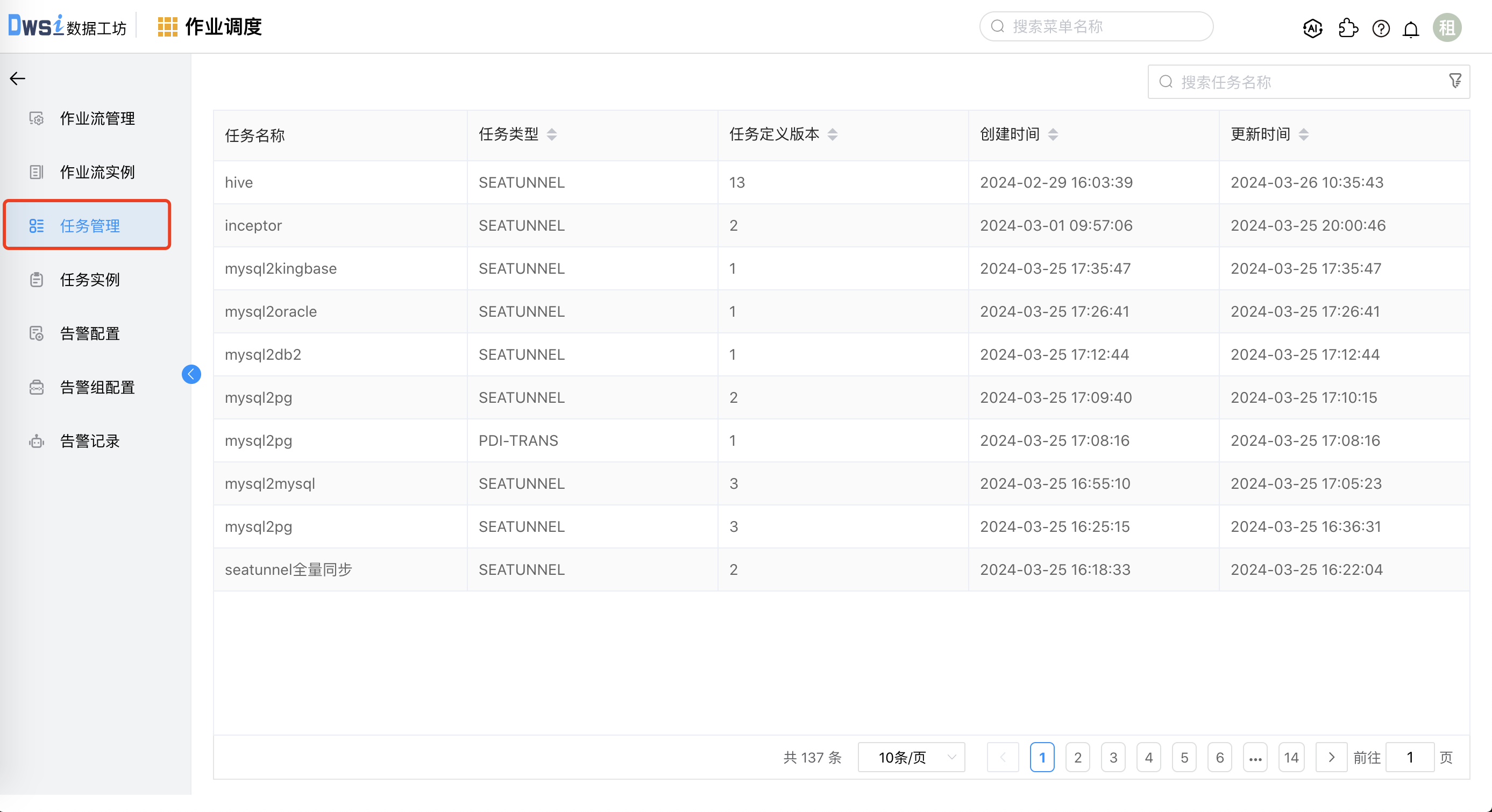Open 作业流管理 in the sidebar
1492x812 pixels.
tap(97, 118)
